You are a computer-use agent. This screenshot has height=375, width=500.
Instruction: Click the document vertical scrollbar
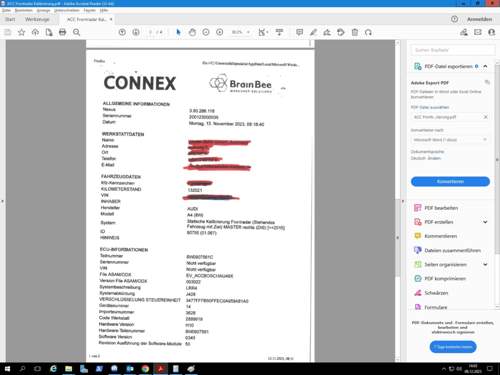[x=397, y=238]
